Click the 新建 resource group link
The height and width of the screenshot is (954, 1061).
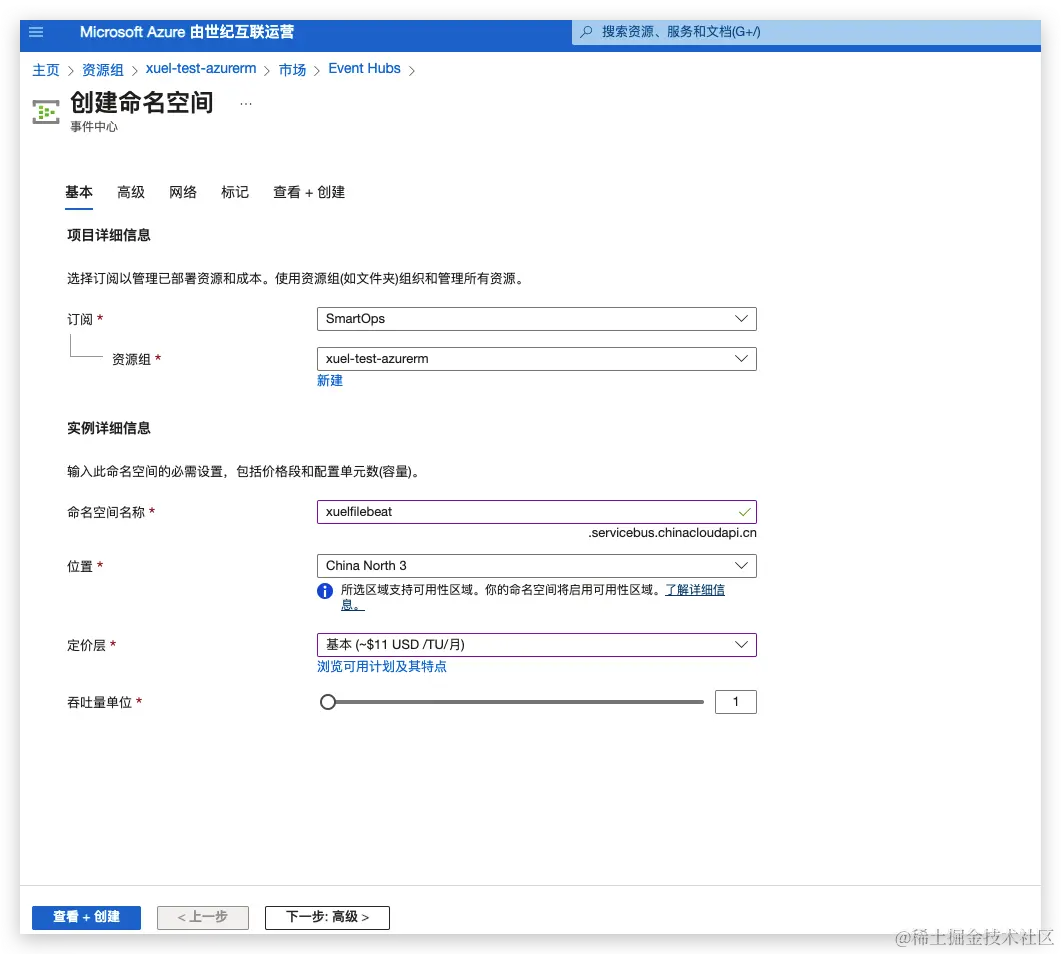coord(330,381)
